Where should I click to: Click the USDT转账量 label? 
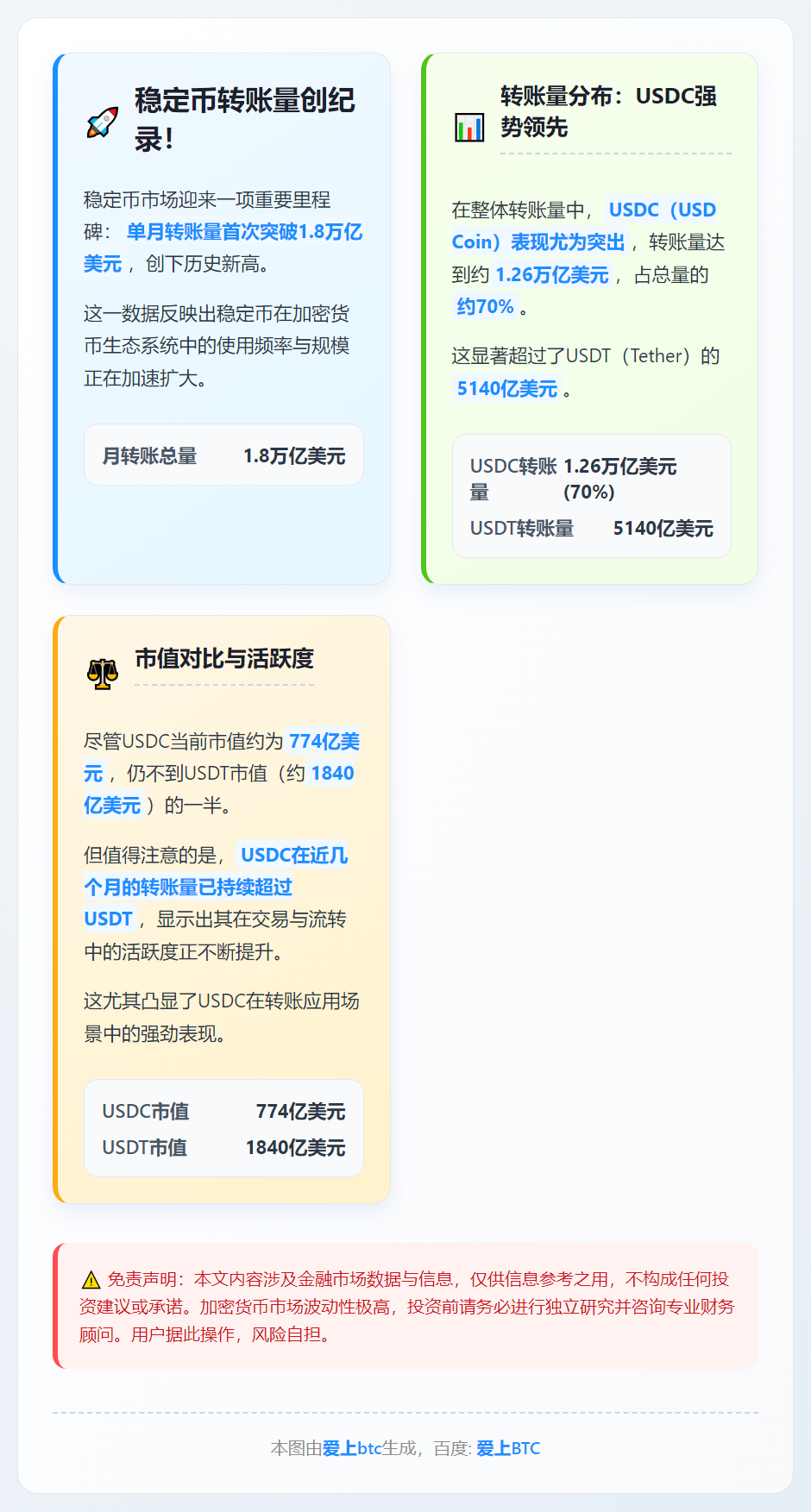[x=522, y=528]
